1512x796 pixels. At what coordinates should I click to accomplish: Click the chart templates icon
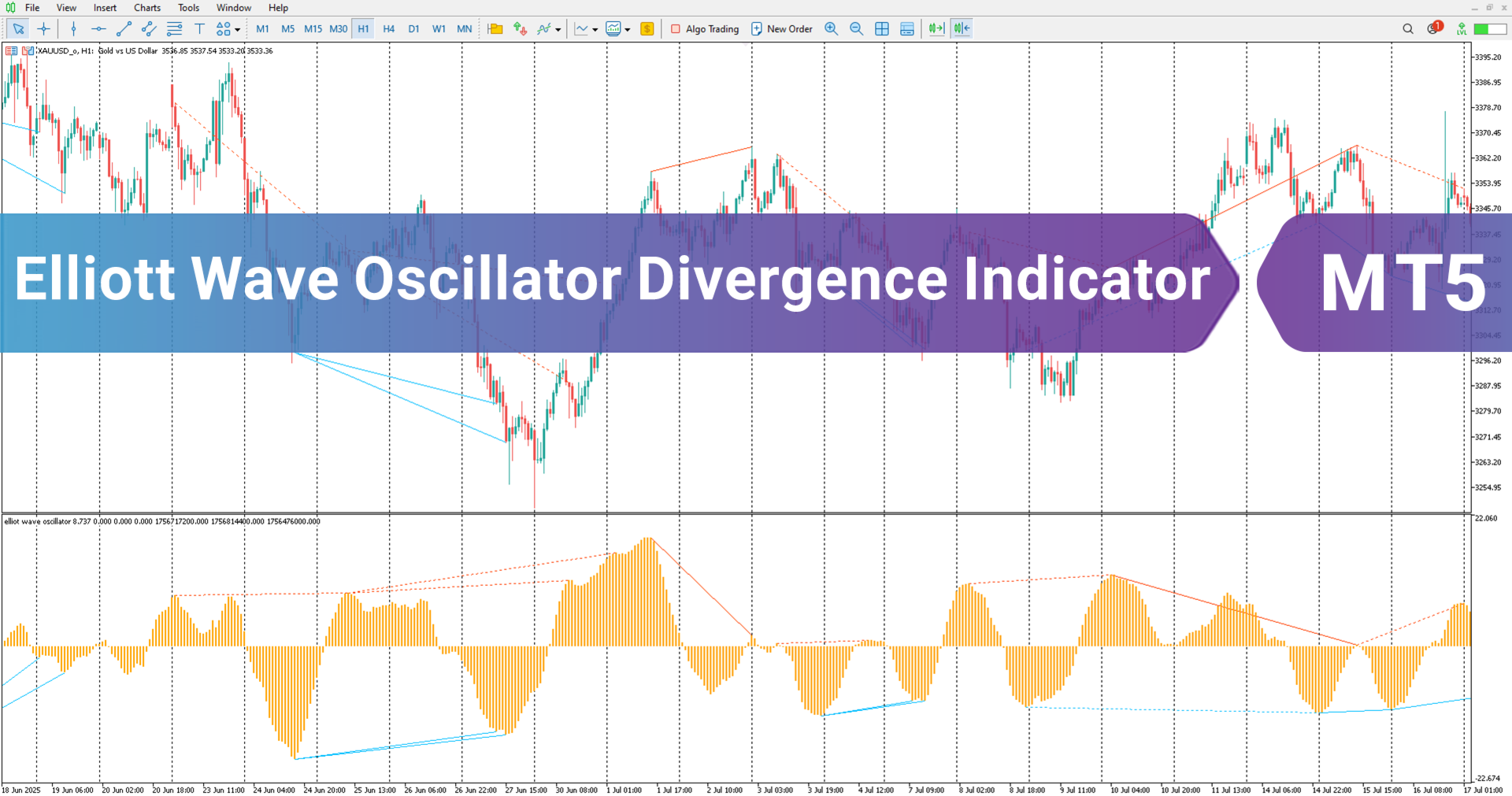click(x=613, y=29)
